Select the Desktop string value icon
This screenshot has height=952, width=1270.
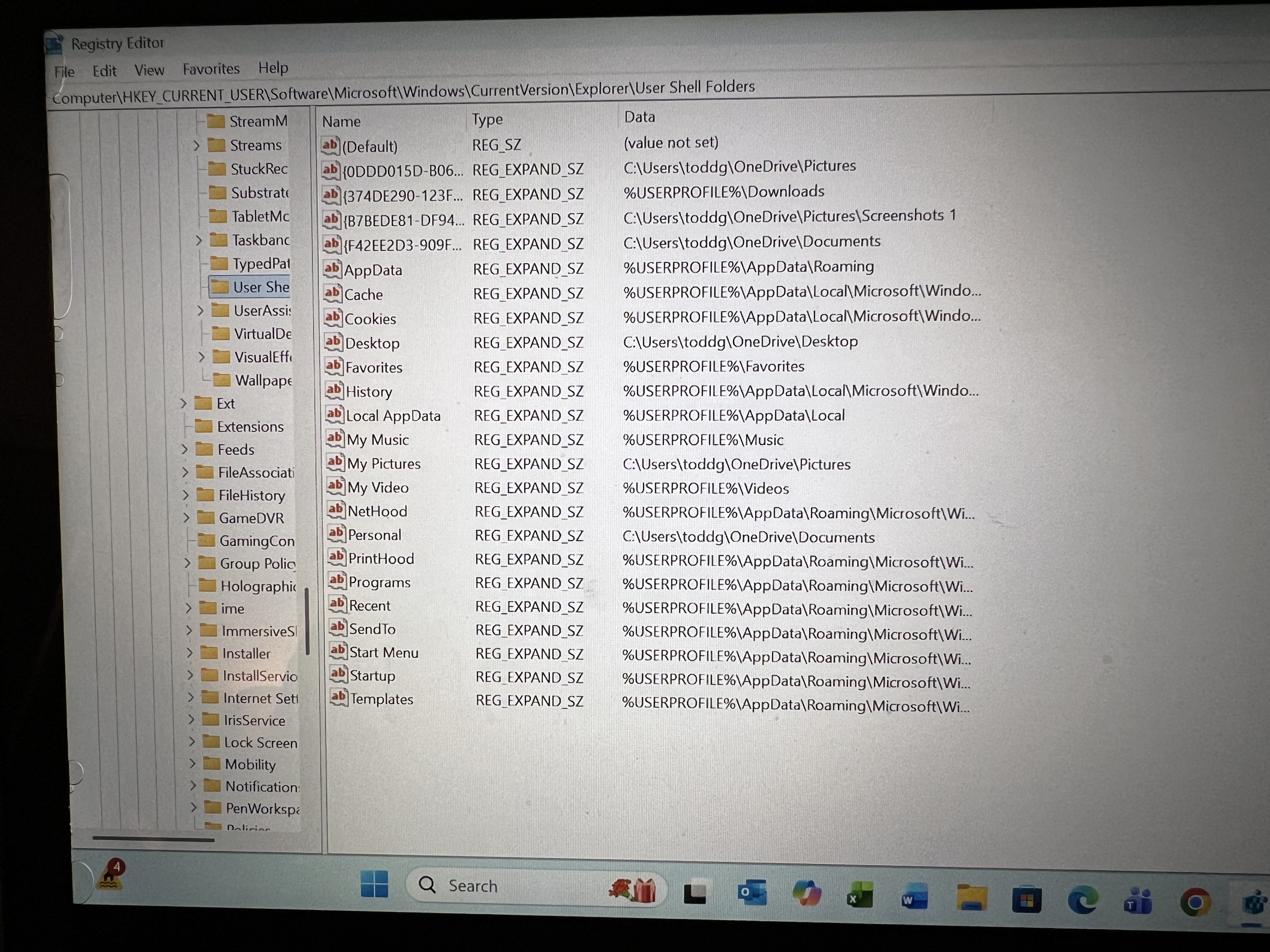pyautogui.click(x=334, y=342)
